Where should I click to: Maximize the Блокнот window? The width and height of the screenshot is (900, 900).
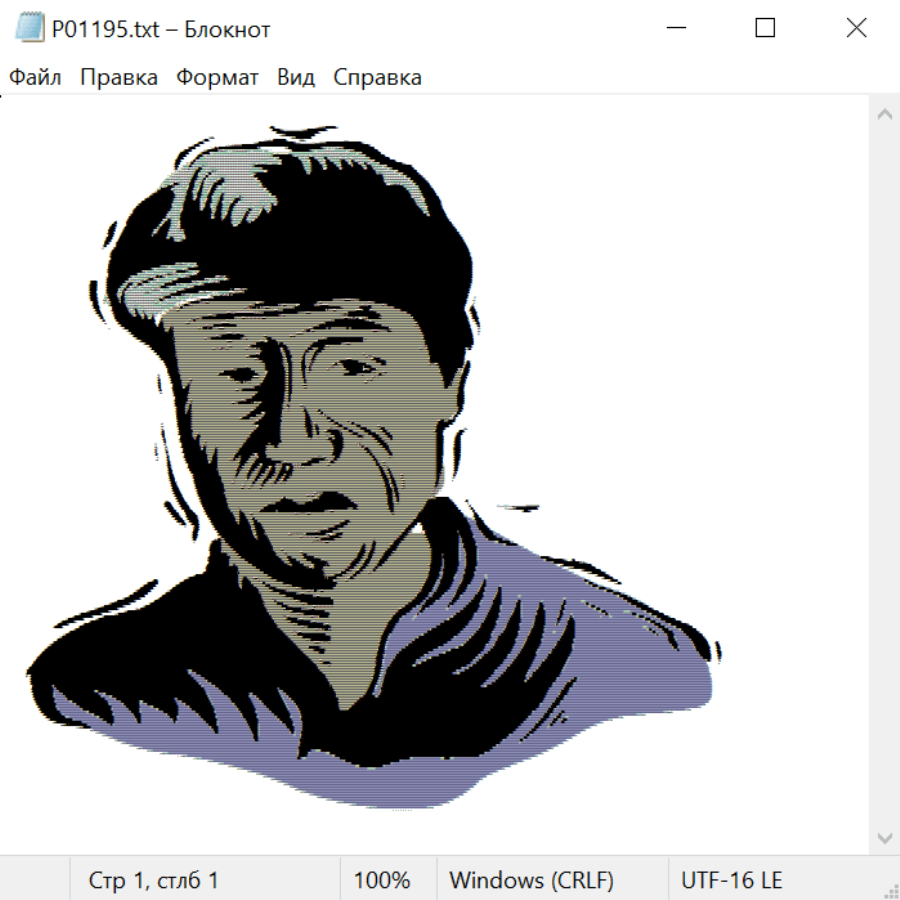pyautogui.click(x=765, y=29)
